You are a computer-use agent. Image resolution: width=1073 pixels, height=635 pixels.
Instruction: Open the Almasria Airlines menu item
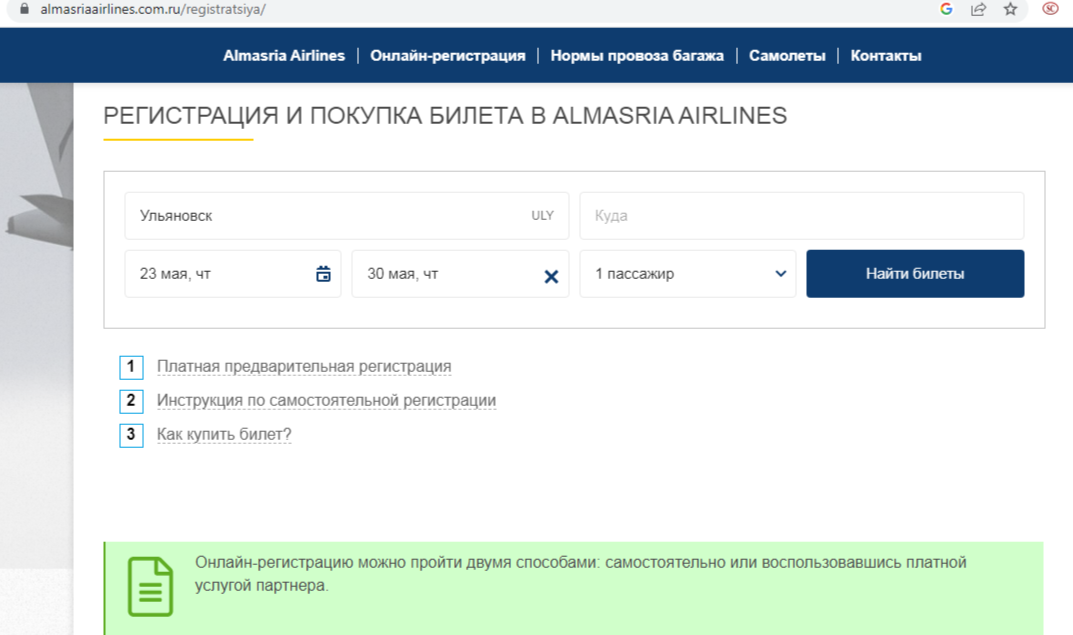click(x=284, y=55)
